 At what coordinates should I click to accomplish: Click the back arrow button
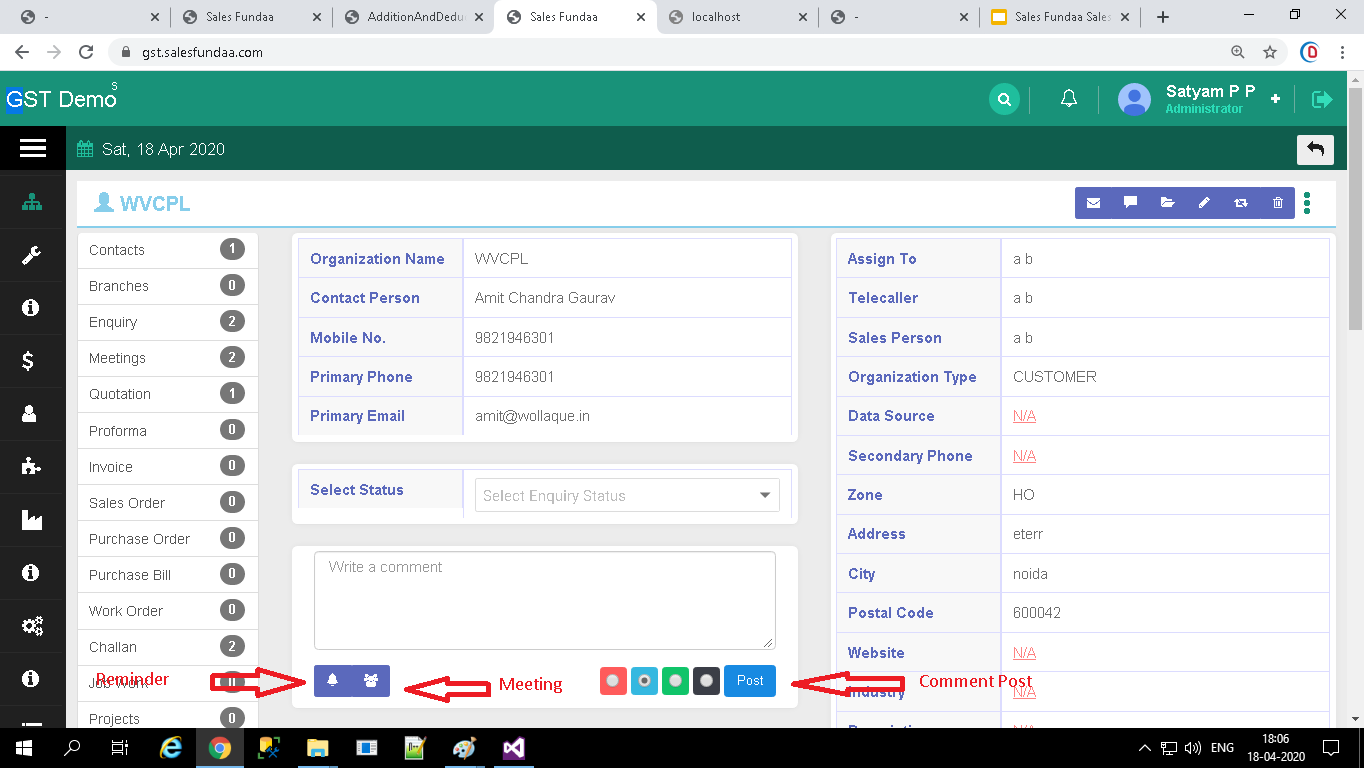(1315, 149)
